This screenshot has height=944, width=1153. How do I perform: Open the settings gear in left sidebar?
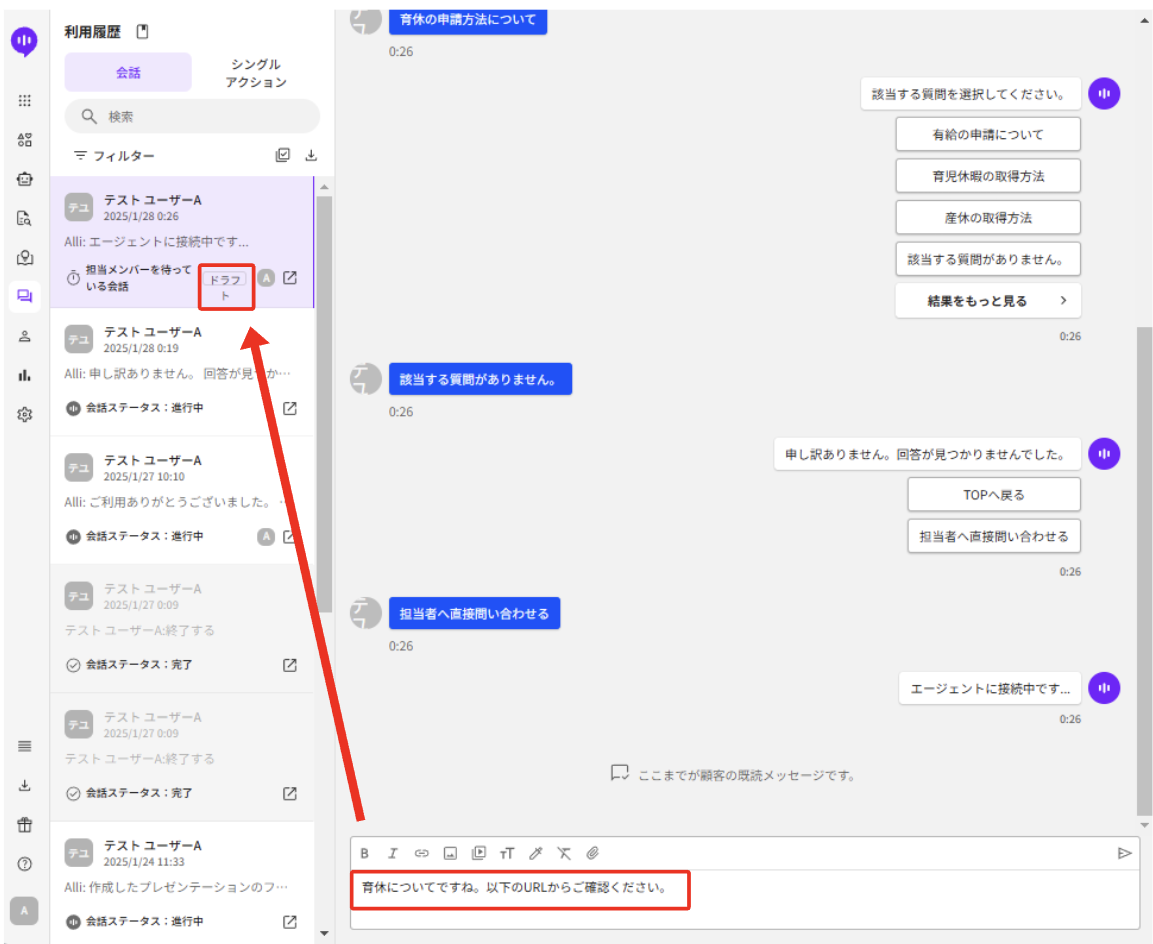25,414
